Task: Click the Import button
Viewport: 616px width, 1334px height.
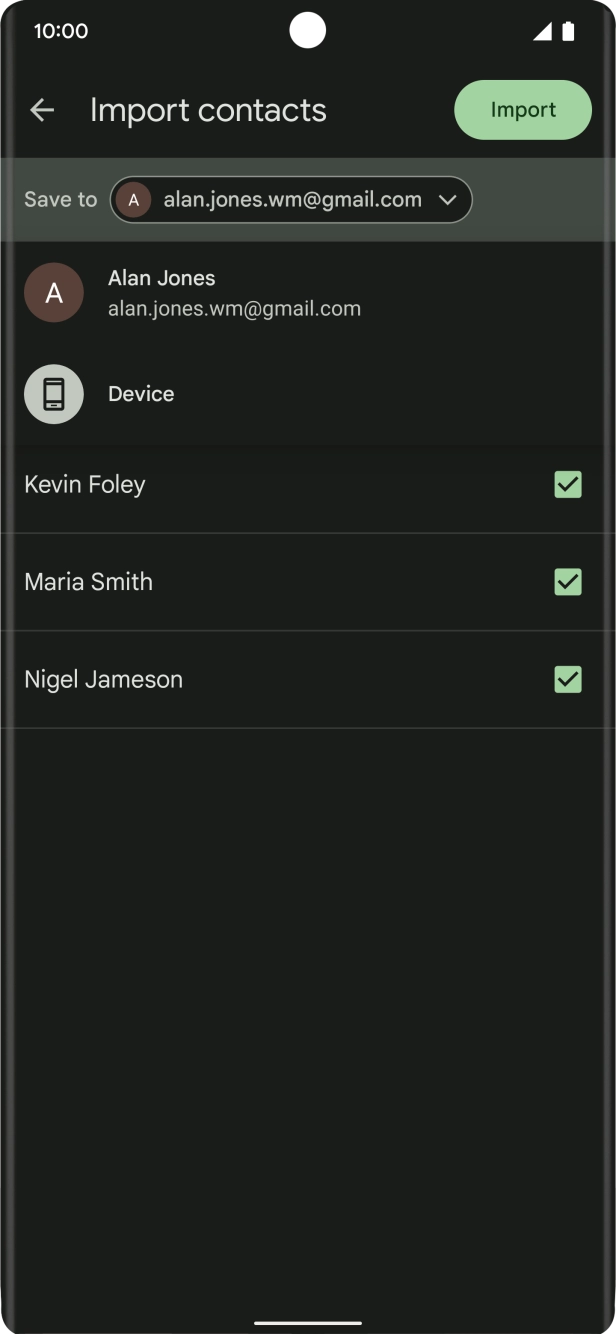Action: 523,110
